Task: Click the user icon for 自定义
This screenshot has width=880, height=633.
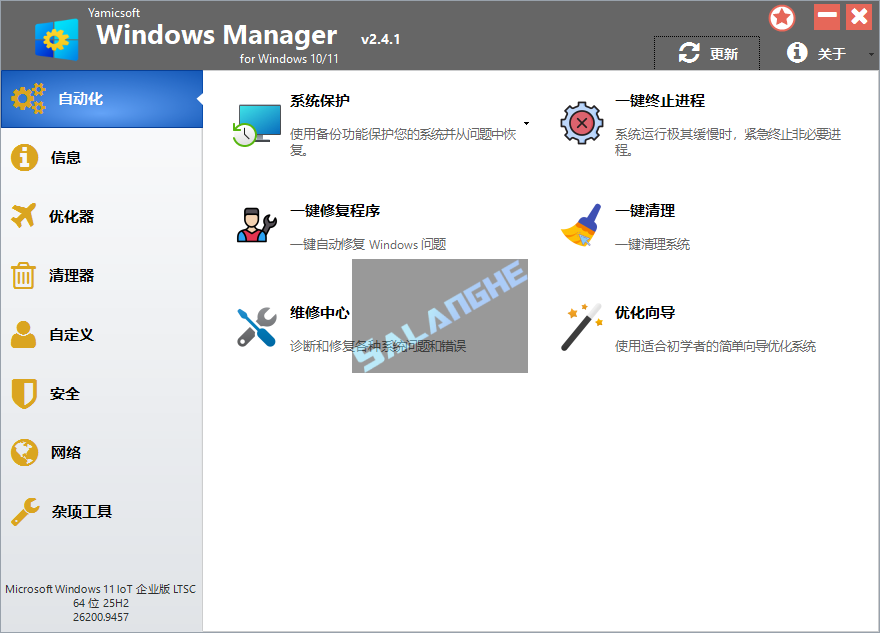Action: coord(23,334)
